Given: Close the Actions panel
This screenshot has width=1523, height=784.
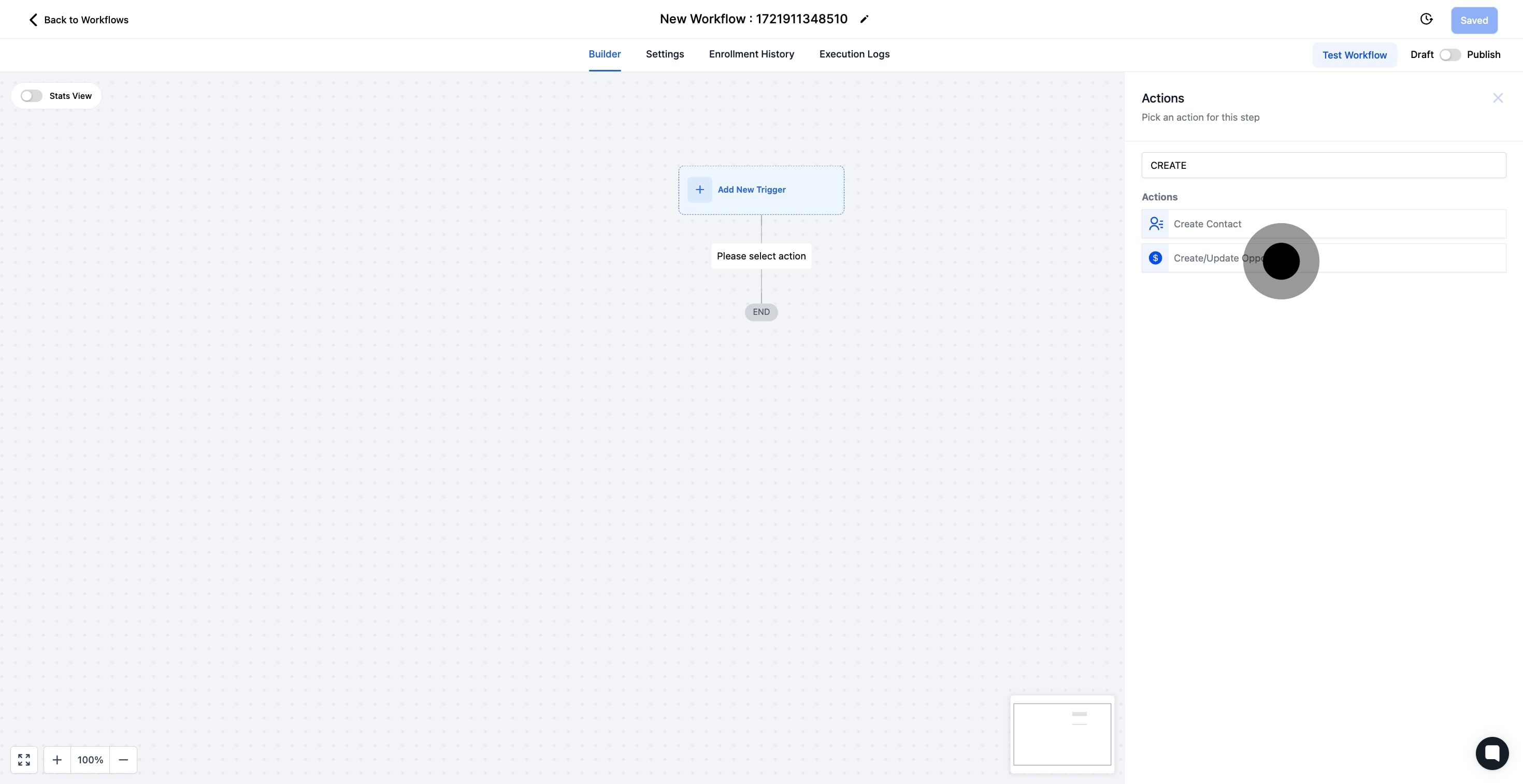Looking at the screenshot, I should click(1498, 97).
